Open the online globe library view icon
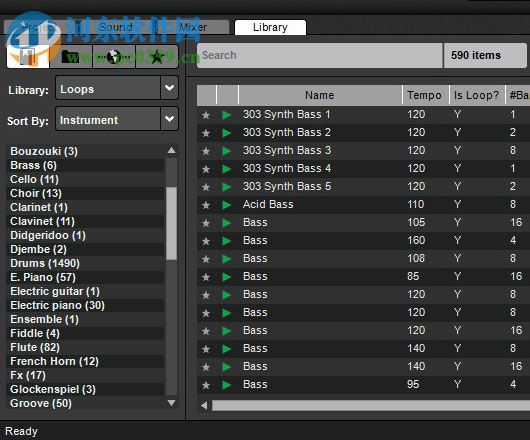The width and height of the screenshot is (530, 440). tap(114, 57)
